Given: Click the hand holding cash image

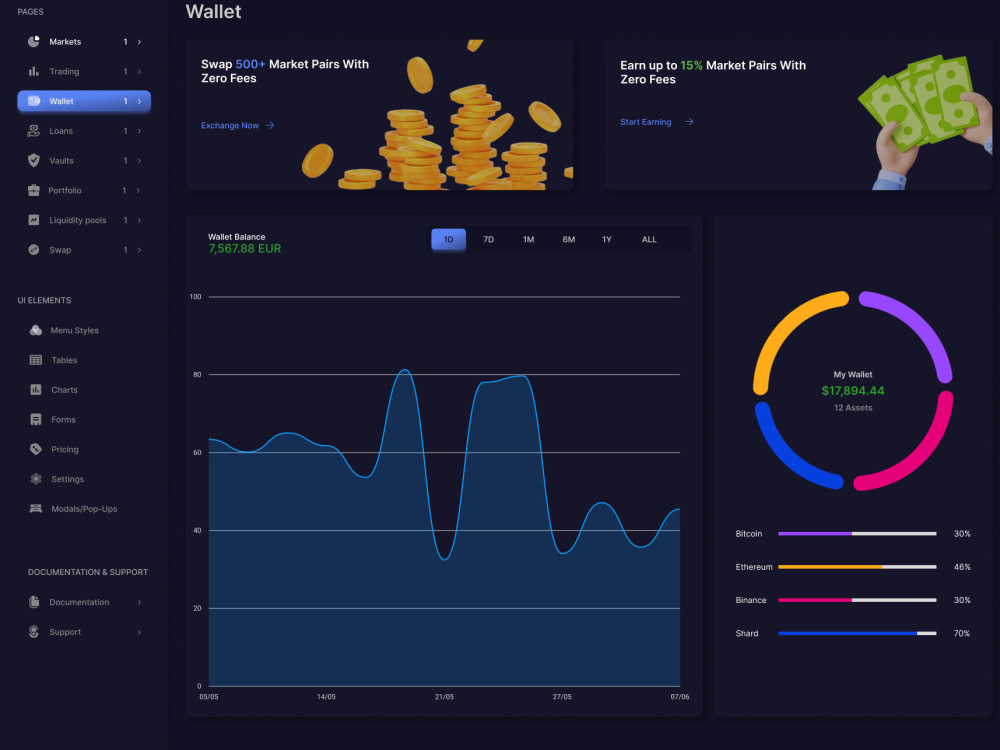Looking at the screenshot, I should 926,121.
